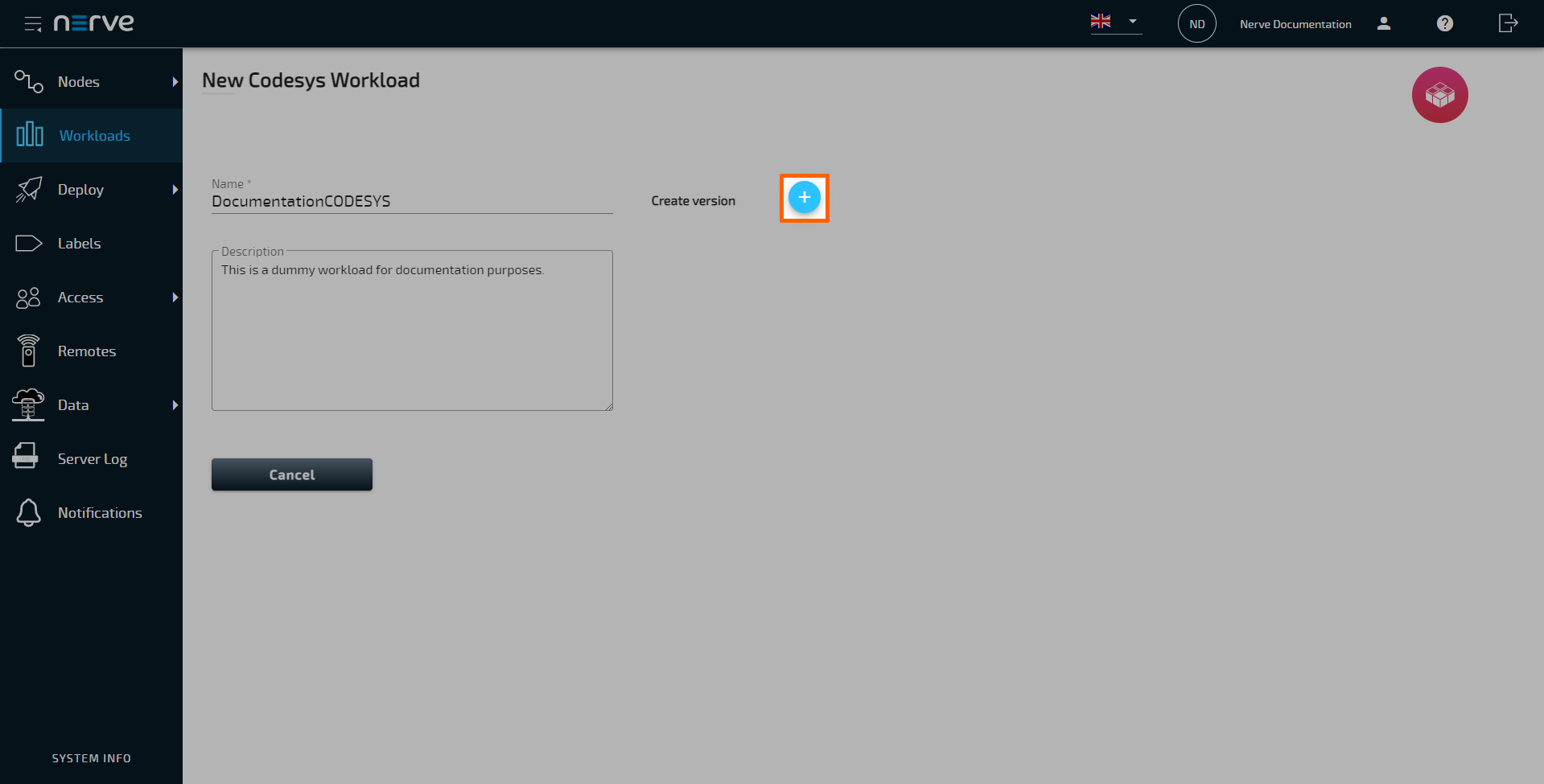
Task: Open the help question mark icon
Action: [x=1444, y=23]
